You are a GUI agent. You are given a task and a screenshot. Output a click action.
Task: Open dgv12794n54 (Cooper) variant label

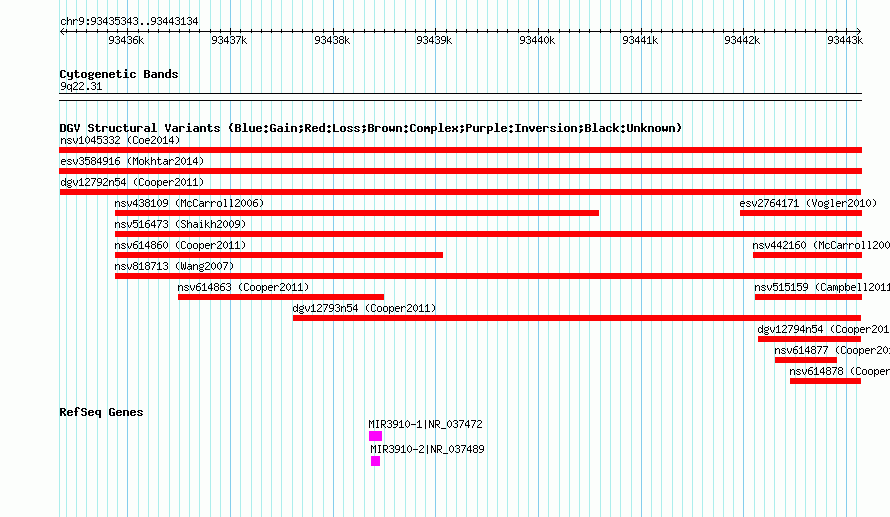[x=824, y=329]
